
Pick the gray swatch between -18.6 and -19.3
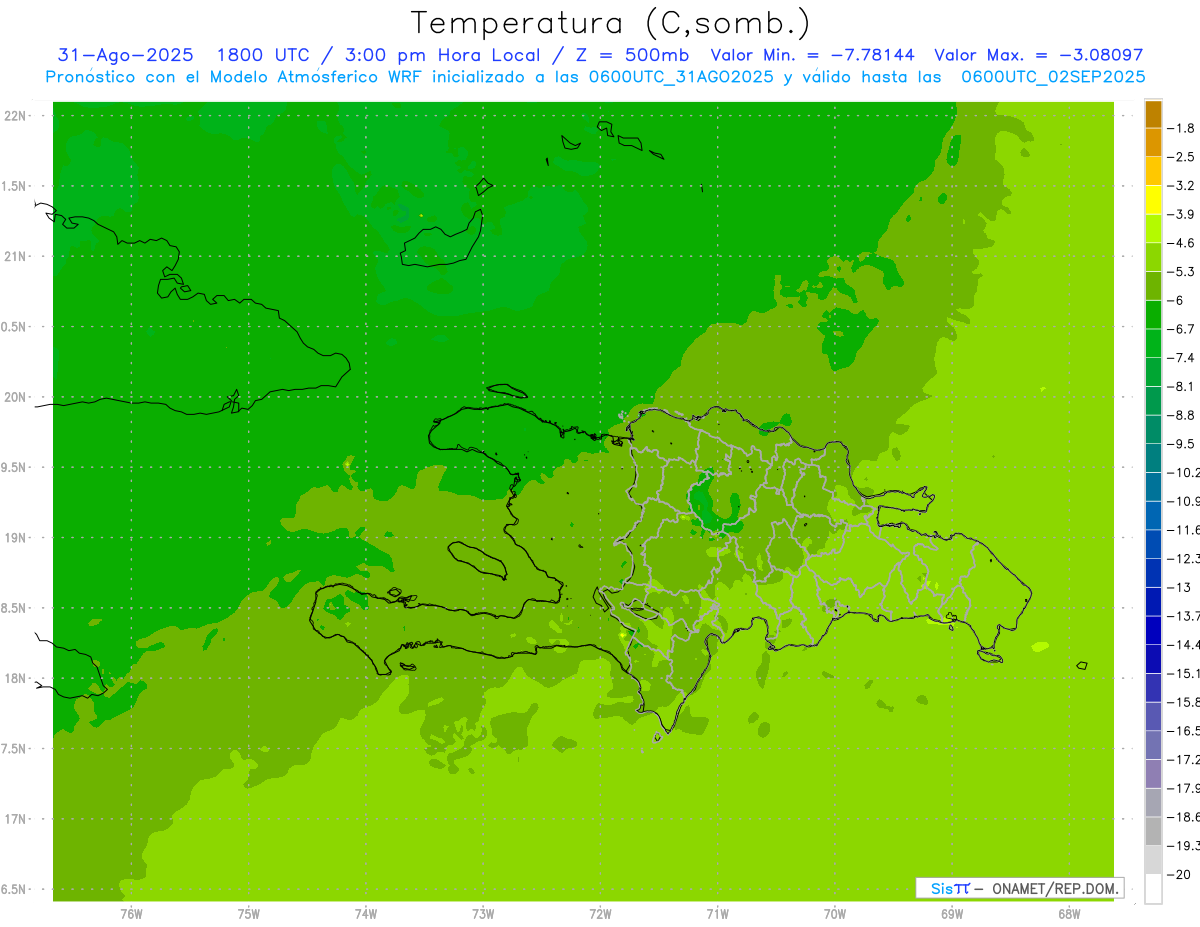click(1153, 831)
